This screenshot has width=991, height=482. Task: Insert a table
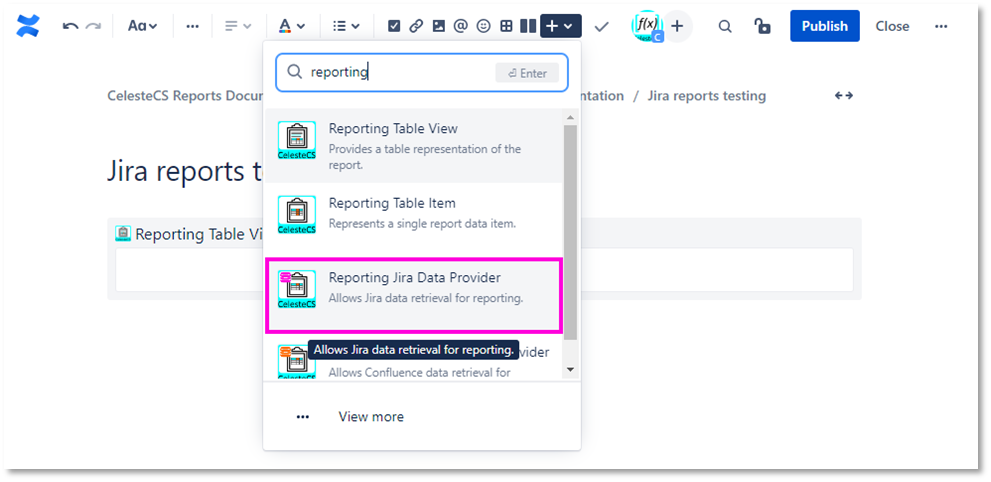[x=506, y=26]
